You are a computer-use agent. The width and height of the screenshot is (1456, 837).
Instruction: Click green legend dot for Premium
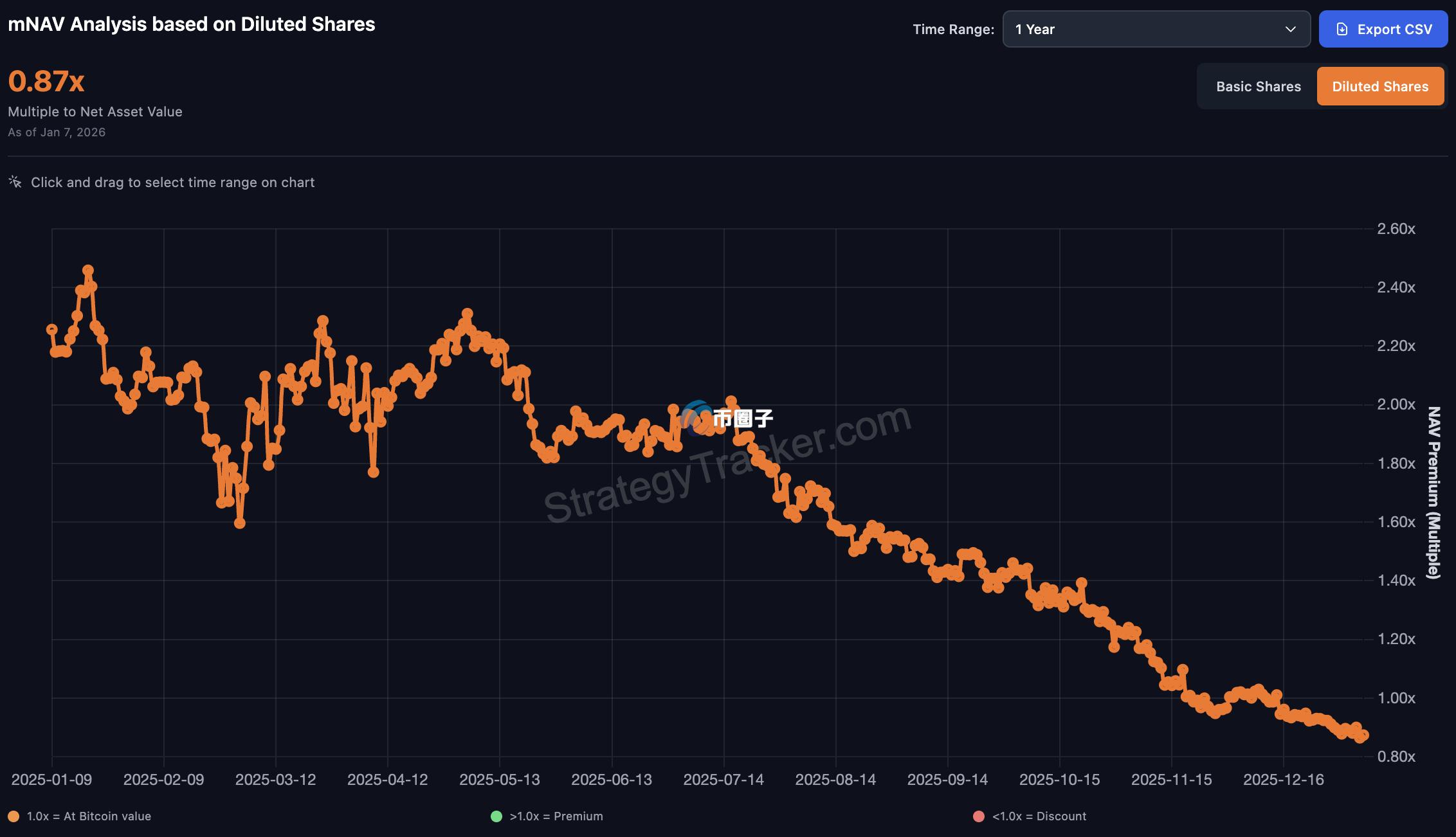496,816
